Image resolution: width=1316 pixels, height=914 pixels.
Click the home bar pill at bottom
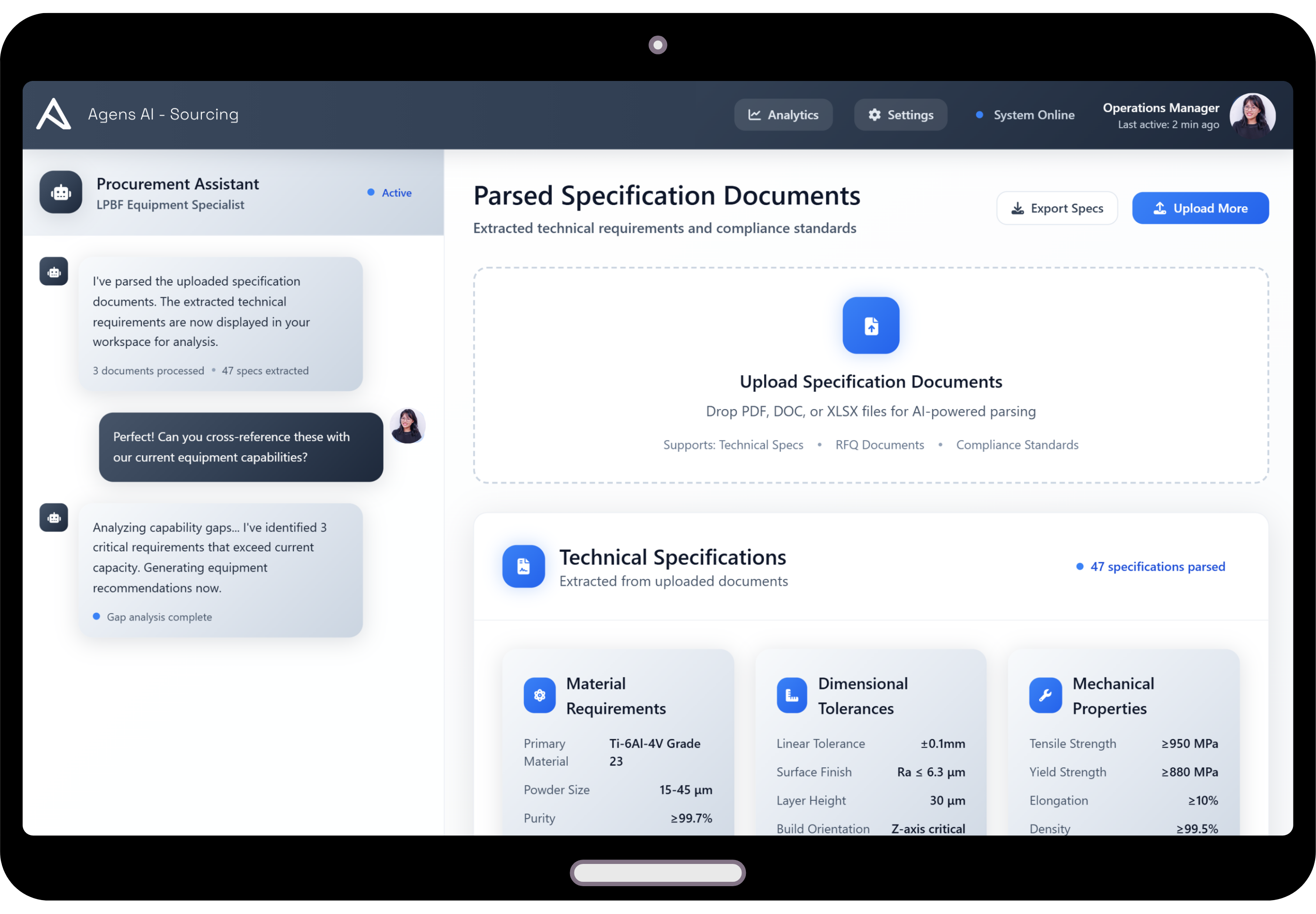coord(658,873)
